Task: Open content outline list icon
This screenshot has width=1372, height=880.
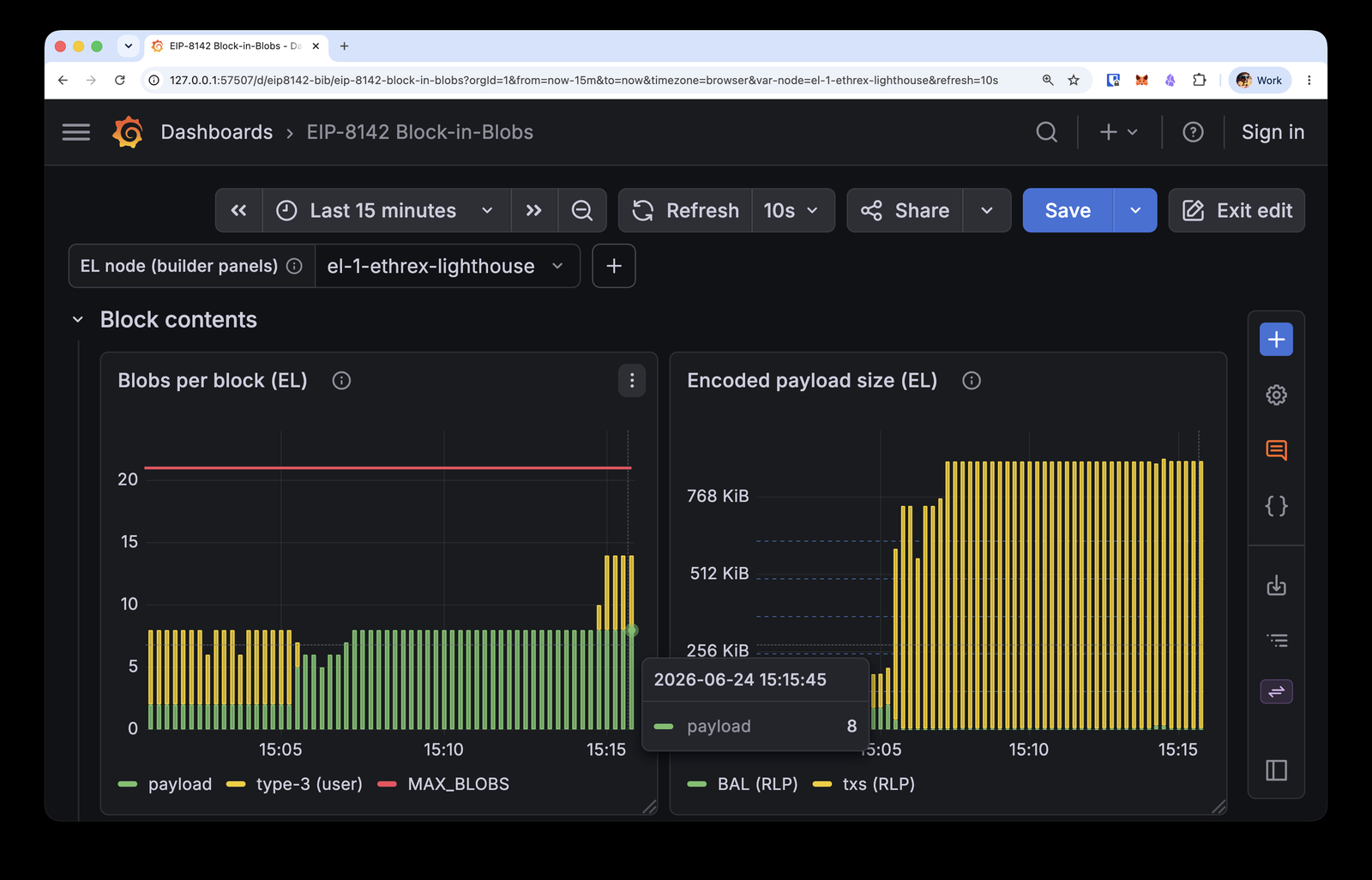Action: point(1276,641)
